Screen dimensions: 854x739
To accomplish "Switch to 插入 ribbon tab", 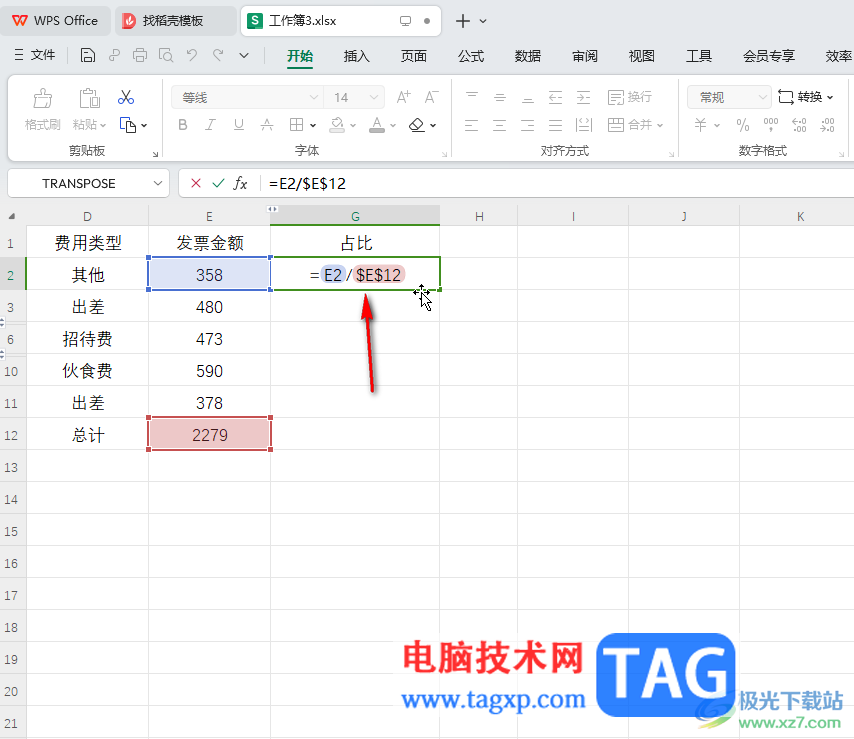I will (357, 56).
